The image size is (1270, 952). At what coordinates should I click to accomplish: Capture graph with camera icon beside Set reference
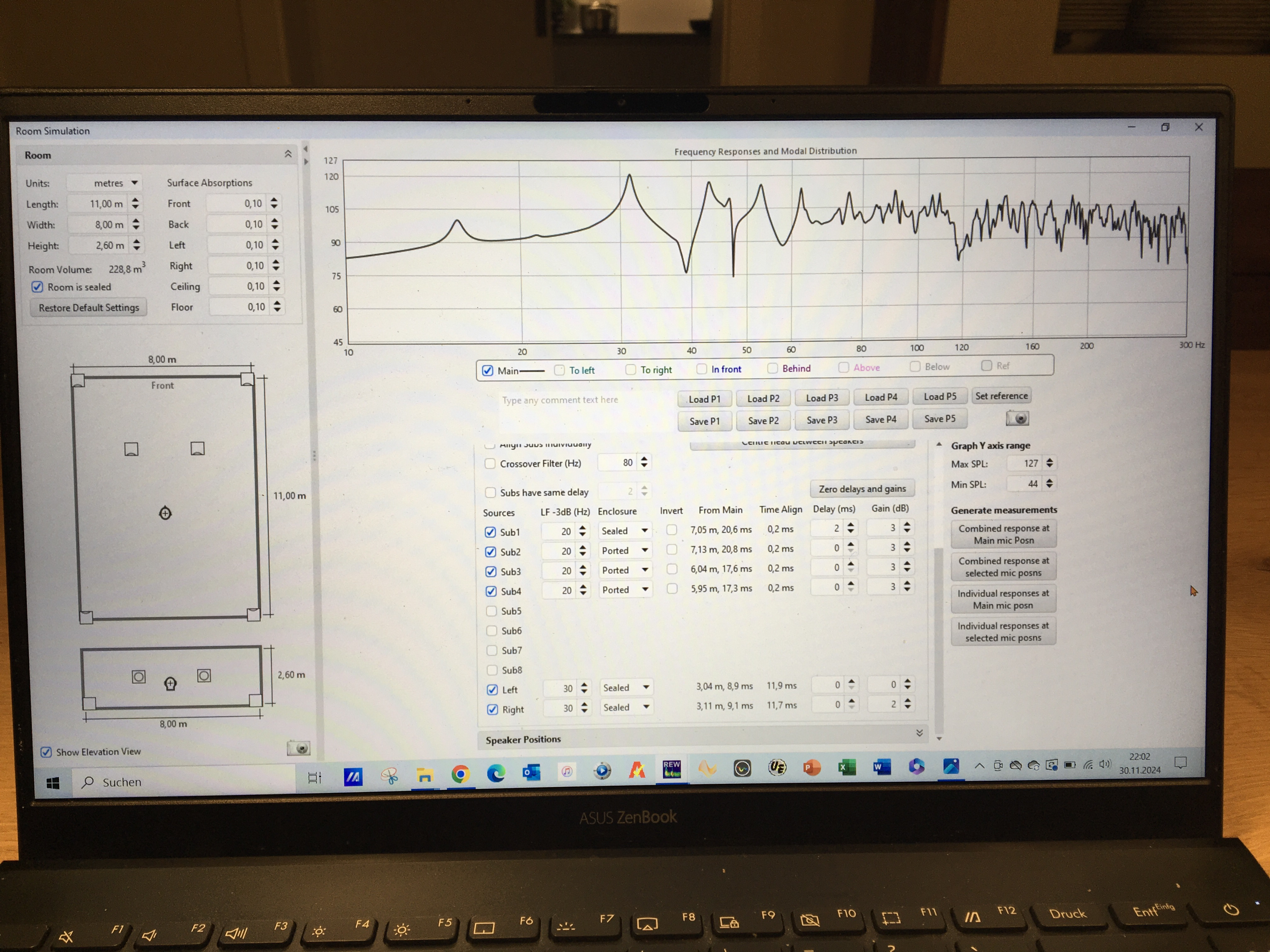(x=1017, y=418)
